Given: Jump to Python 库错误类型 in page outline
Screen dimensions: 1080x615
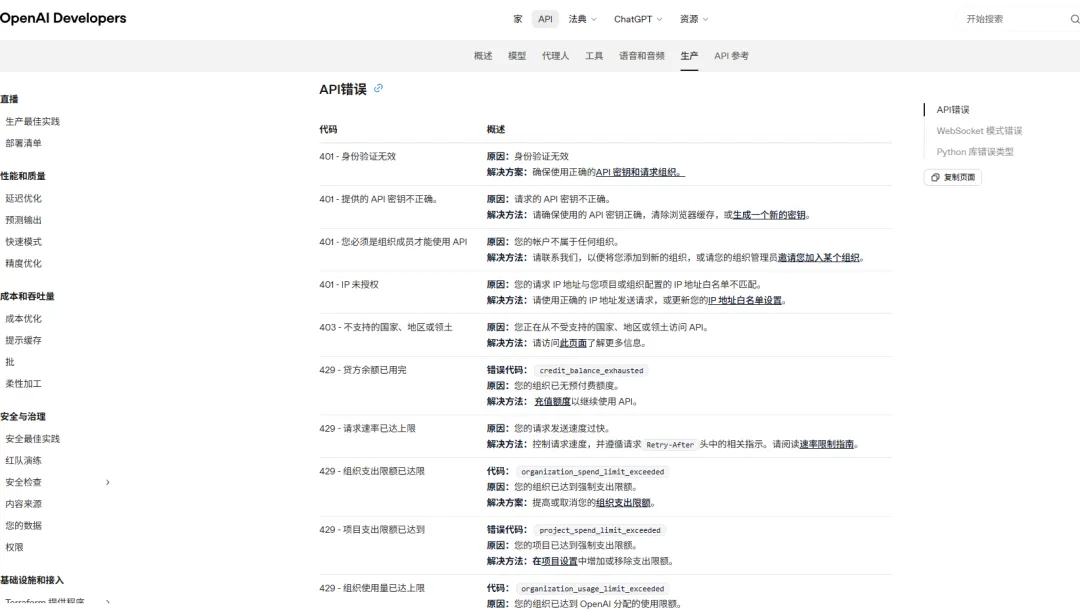Looking at the screenshot, I should pos(975,152).
